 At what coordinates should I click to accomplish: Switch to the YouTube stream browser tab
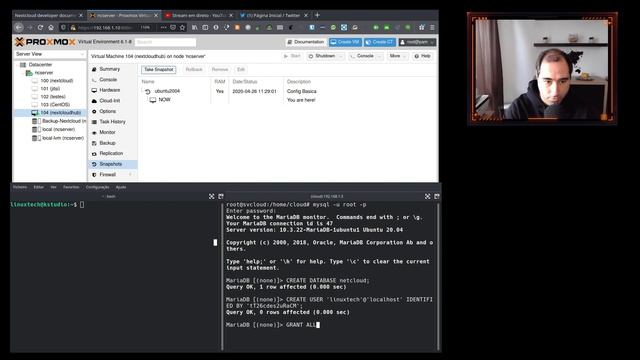tap(199, 16)
